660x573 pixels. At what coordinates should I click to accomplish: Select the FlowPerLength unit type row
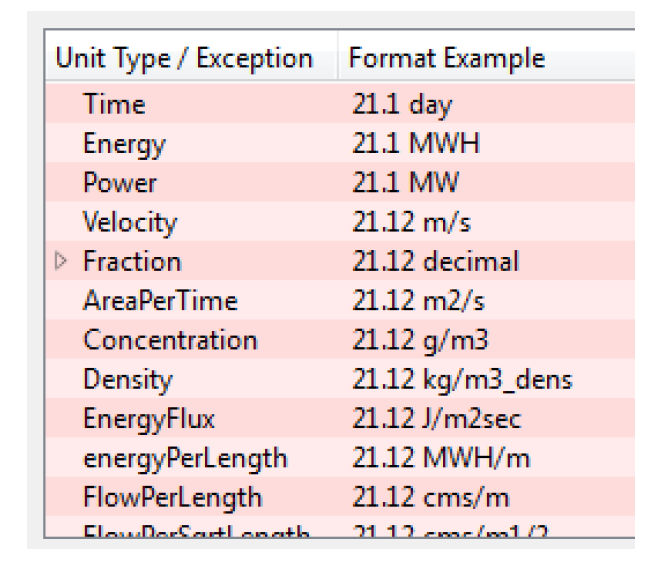[172, 497]
